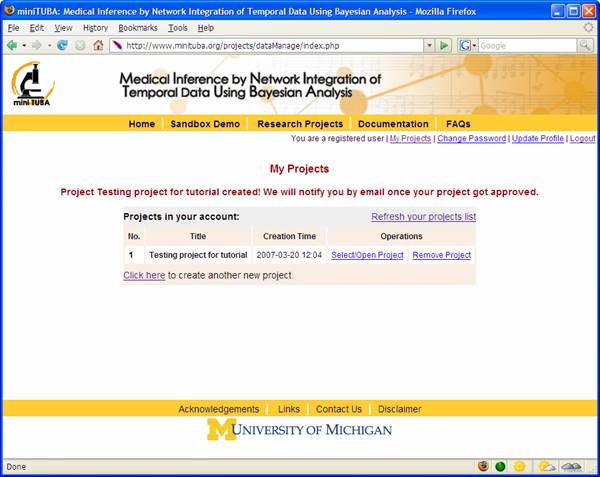The width and height of the screenshot is (600, 477).
Task: Open the FAQs navigation tab
Action: click(x=458, y=124)
